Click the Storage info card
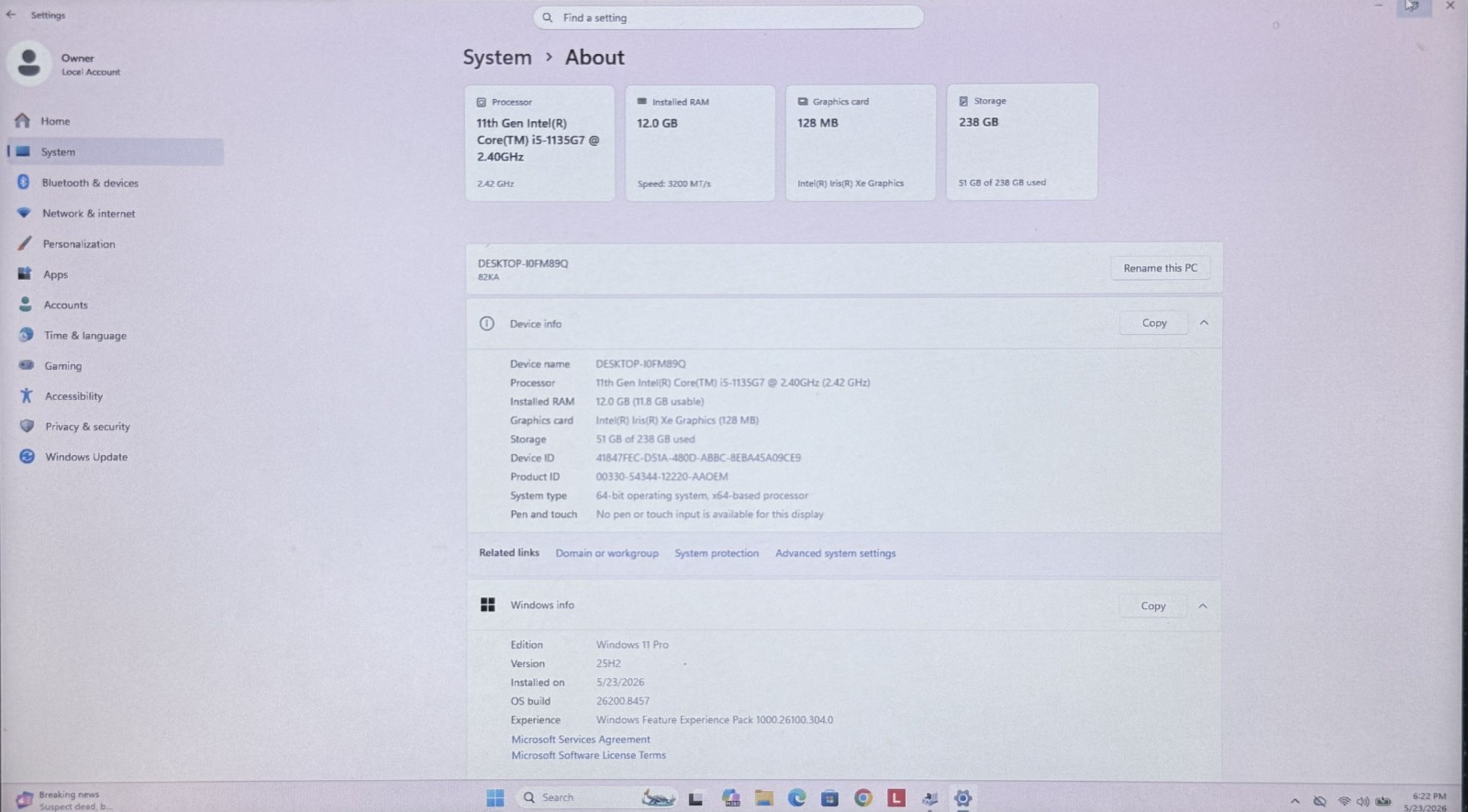Image resolution: width=1468 pixels, height=812 pixels. click(x=1022, y=141)
